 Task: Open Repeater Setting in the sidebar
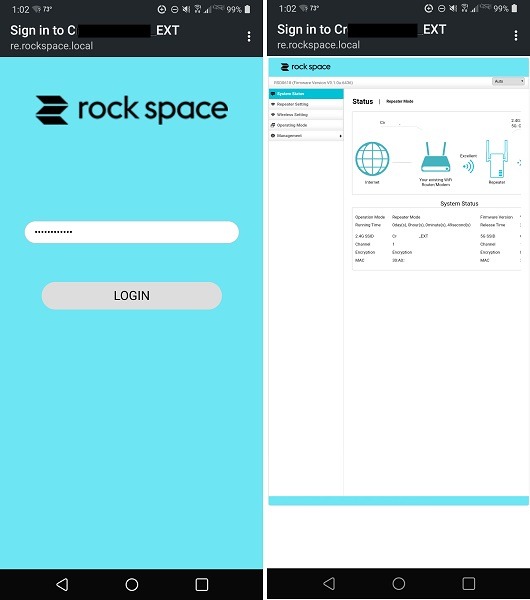pyautogui.click(x=306, y=104)
